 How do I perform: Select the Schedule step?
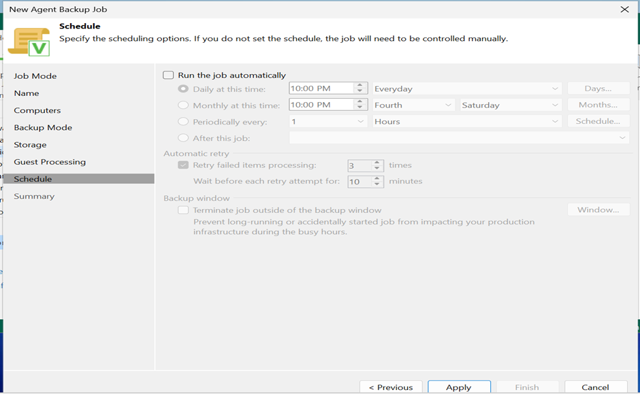pos(79,179)
